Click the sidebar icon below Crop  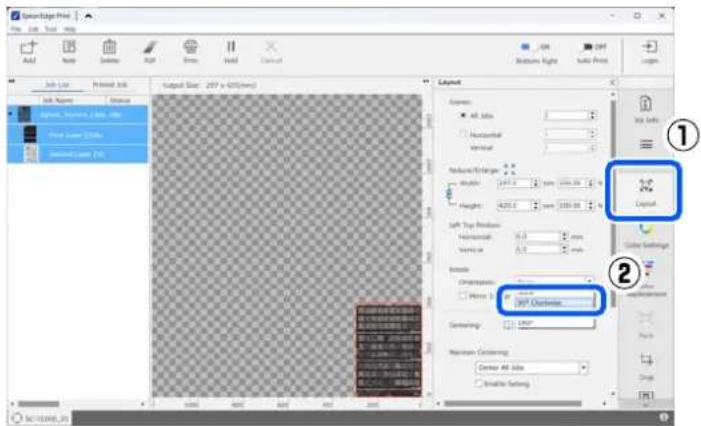click(x=646, y=396)
